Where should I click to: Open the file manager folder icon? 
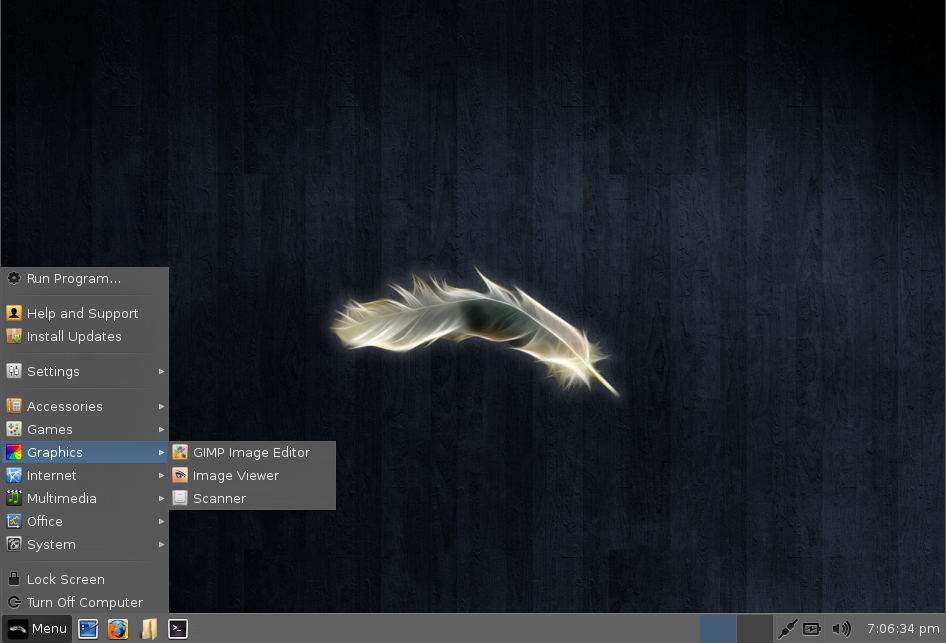click(x=148, y=629)
